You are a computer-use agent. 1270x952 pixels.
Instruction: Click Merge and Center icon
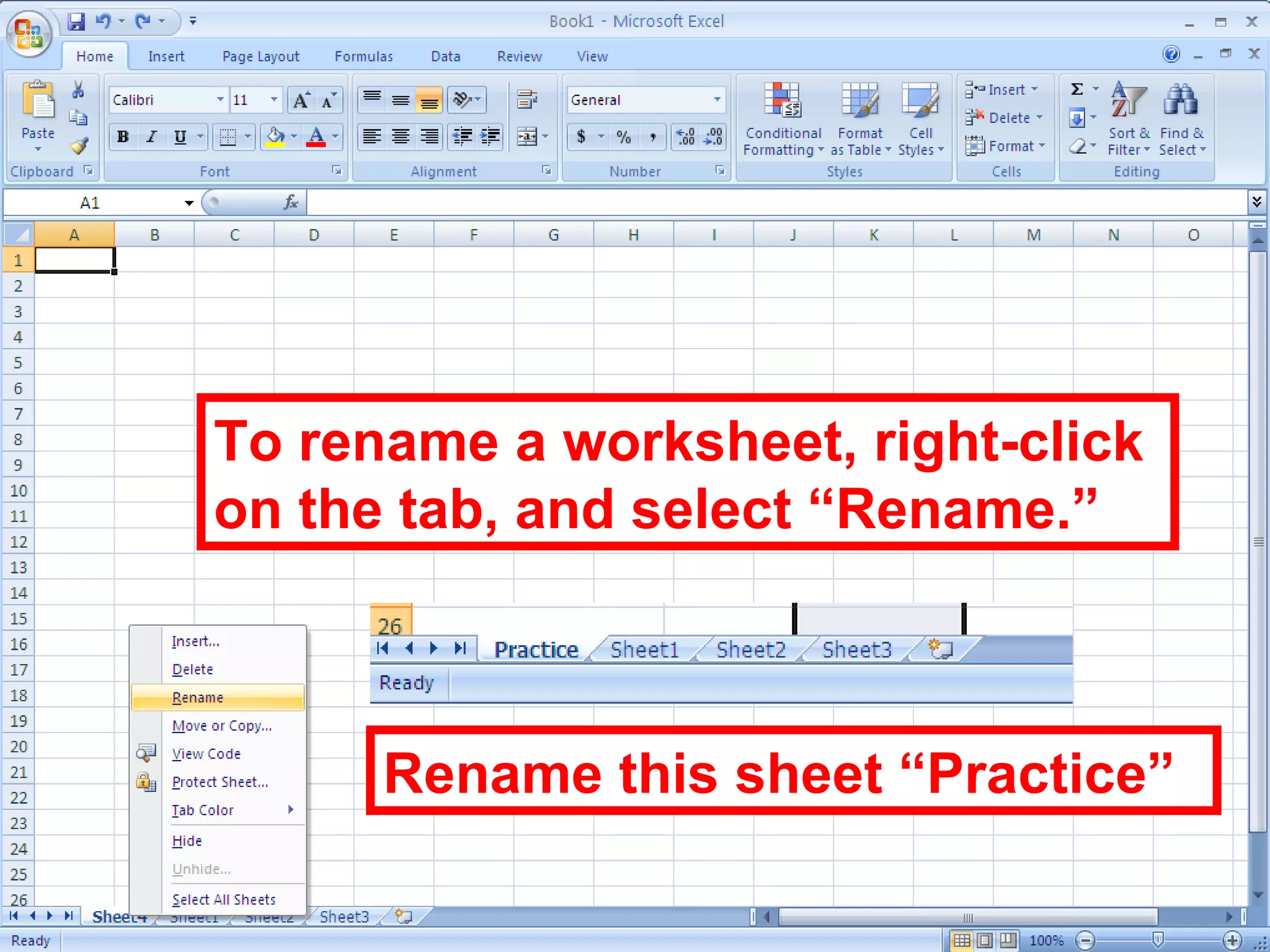(527, 137)
